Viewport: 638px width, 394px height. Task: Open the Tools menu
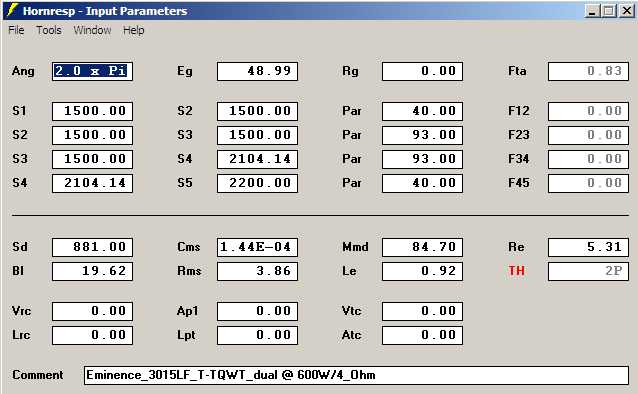click(49, 30)
